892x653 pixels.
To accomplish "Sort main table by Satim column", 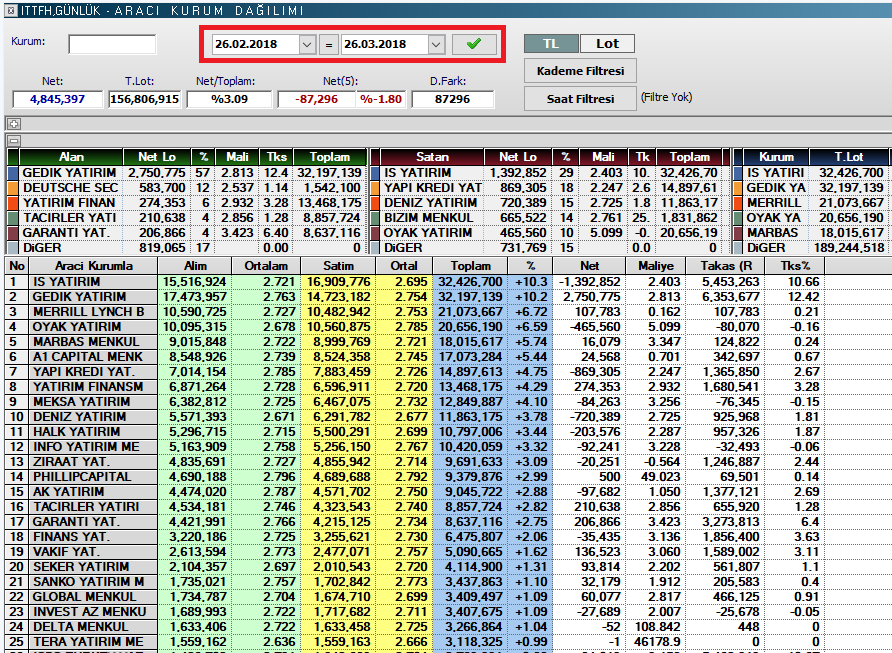I will click(338, 266).
